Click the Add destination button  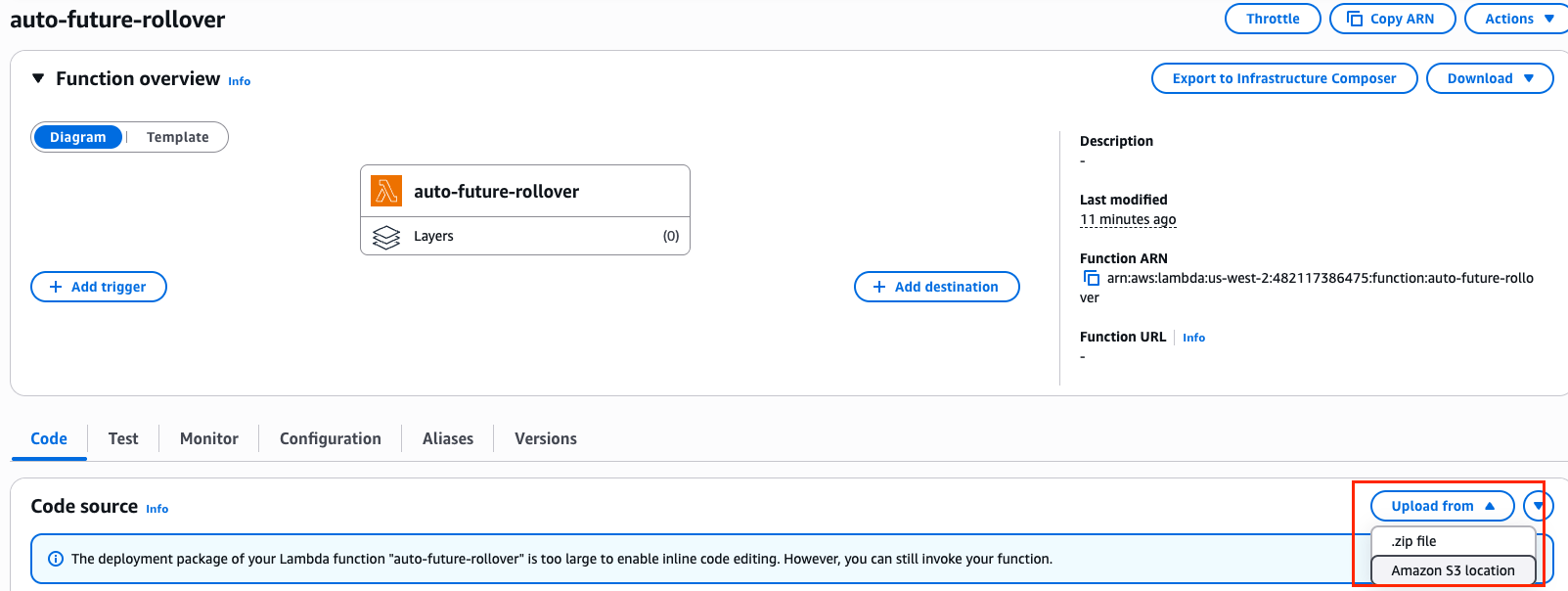coord(936,287)
